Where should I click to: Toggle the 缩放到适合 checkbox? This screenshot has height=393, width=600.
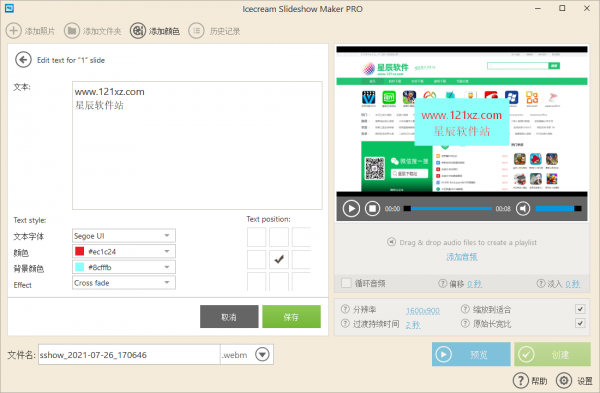pos(580,309)
